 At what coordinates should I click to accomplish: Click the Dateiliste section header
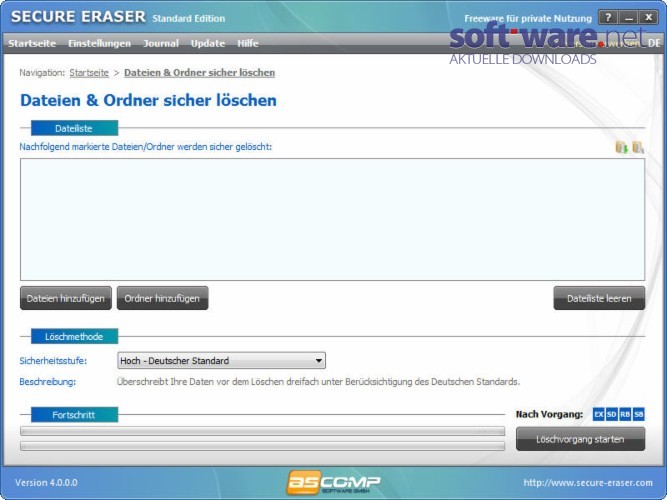[x=74, y=128]
